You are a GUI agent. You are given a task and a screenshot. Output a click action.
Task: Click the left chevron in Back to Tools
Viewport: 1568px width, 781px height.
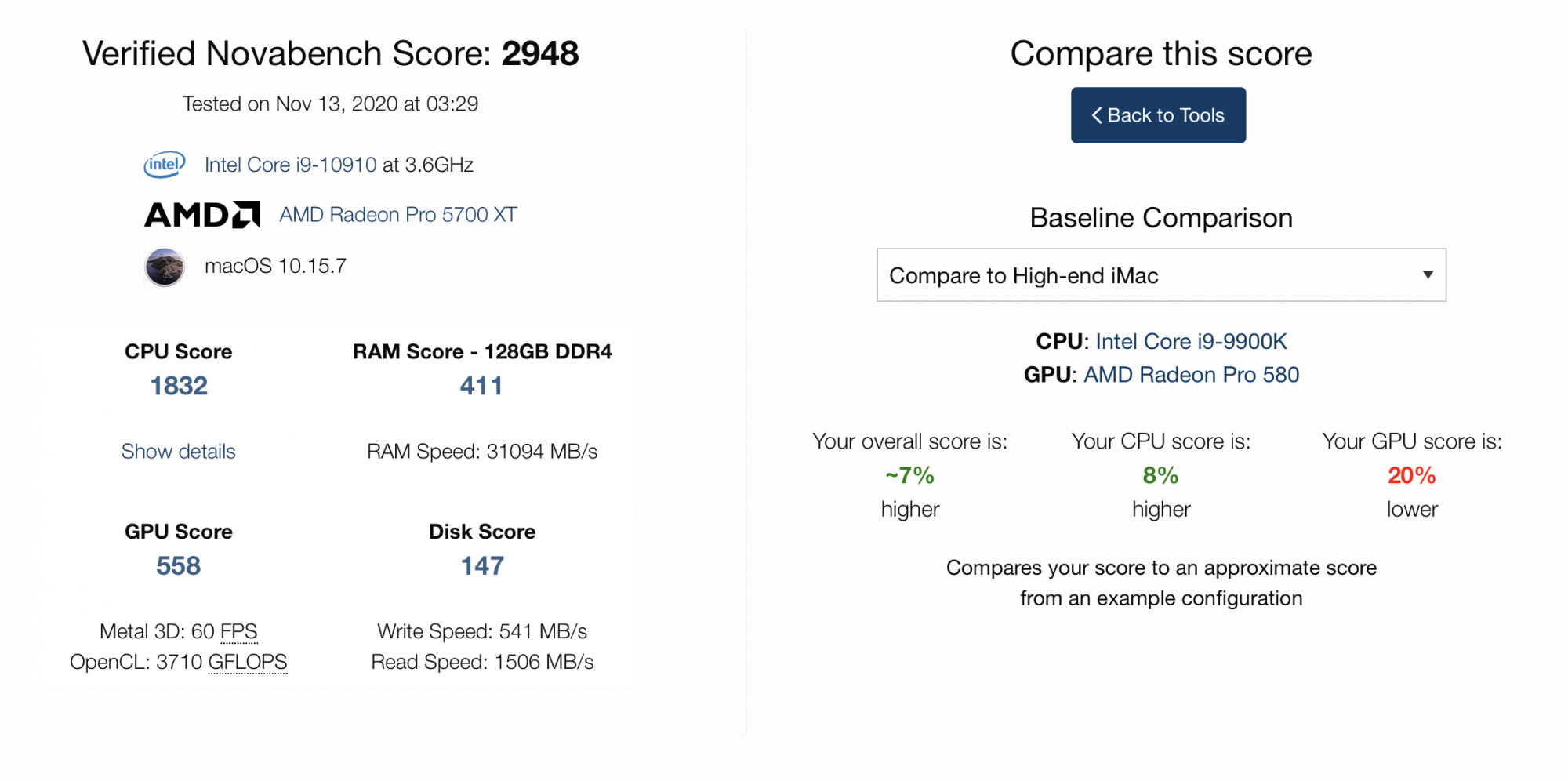1097,115
